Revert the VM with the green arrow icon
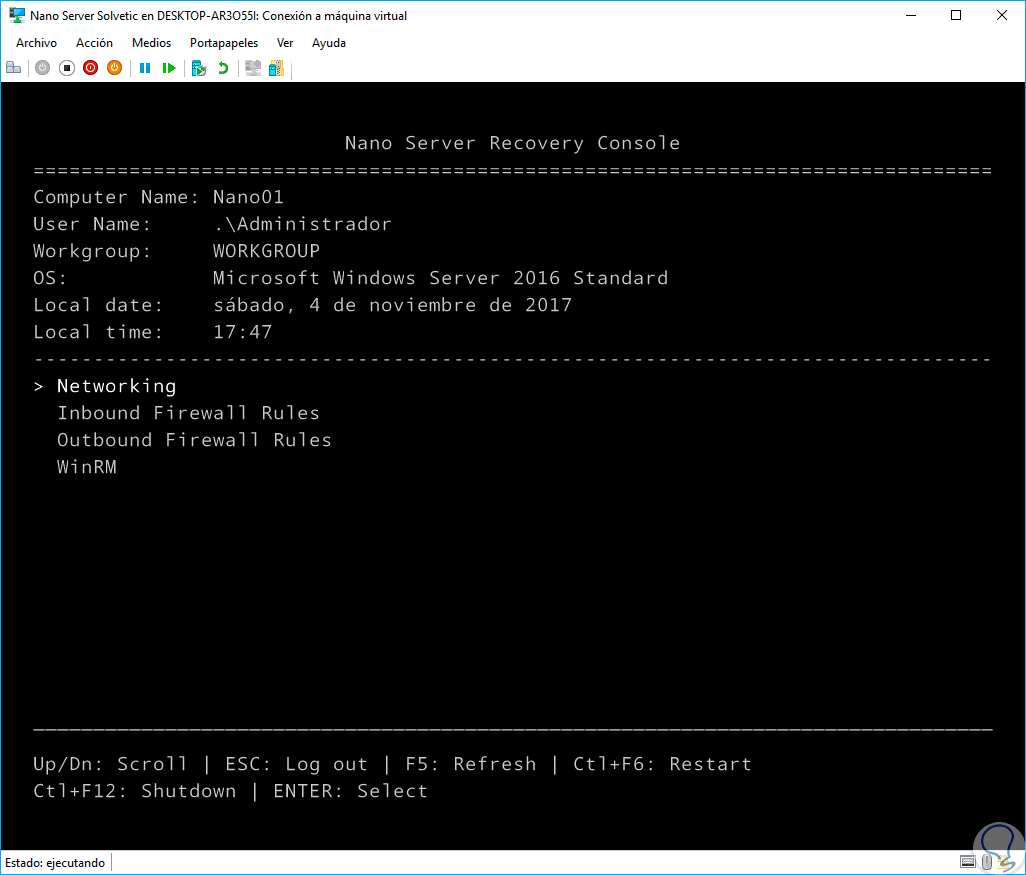Image resolution: width=1026 pixels, height=875 pixels. tap(223, 67)
